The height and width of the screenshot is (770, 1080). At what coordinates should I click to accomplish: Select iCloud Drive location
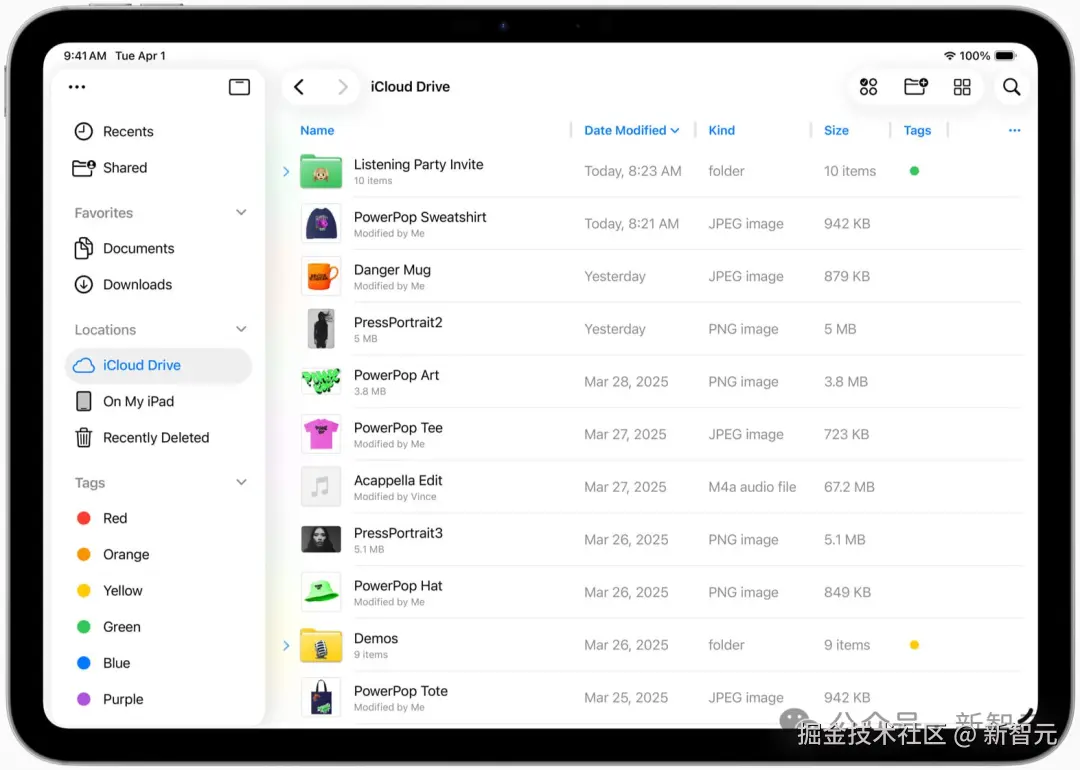point(158,366)
